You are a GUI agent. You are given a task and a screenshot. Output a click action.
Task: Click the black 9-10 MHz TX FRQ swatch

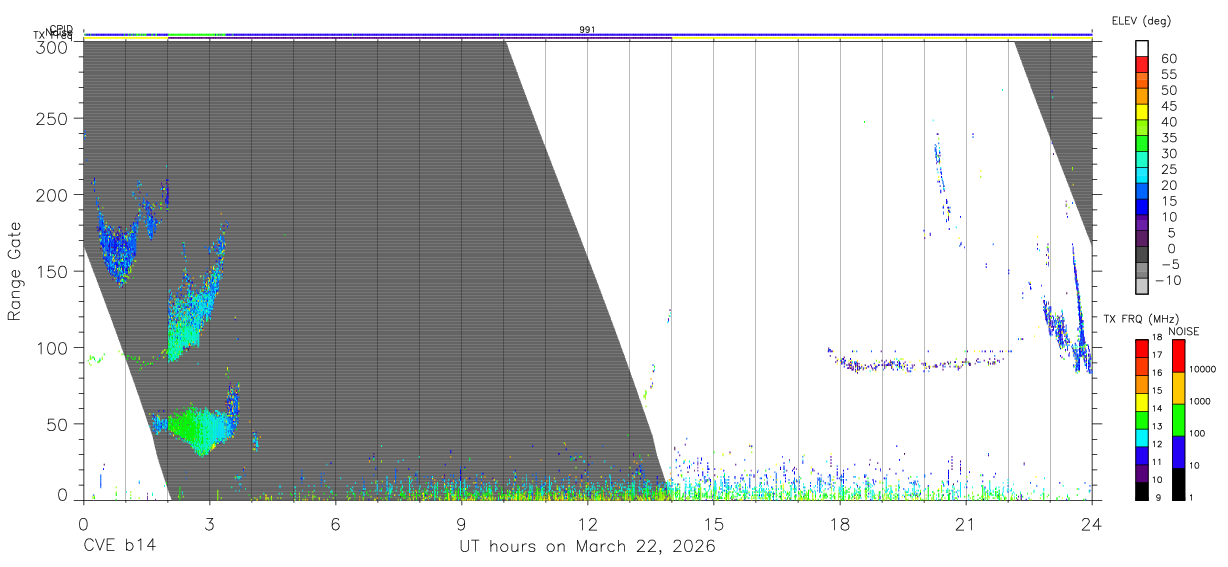tap(1142, 492)
